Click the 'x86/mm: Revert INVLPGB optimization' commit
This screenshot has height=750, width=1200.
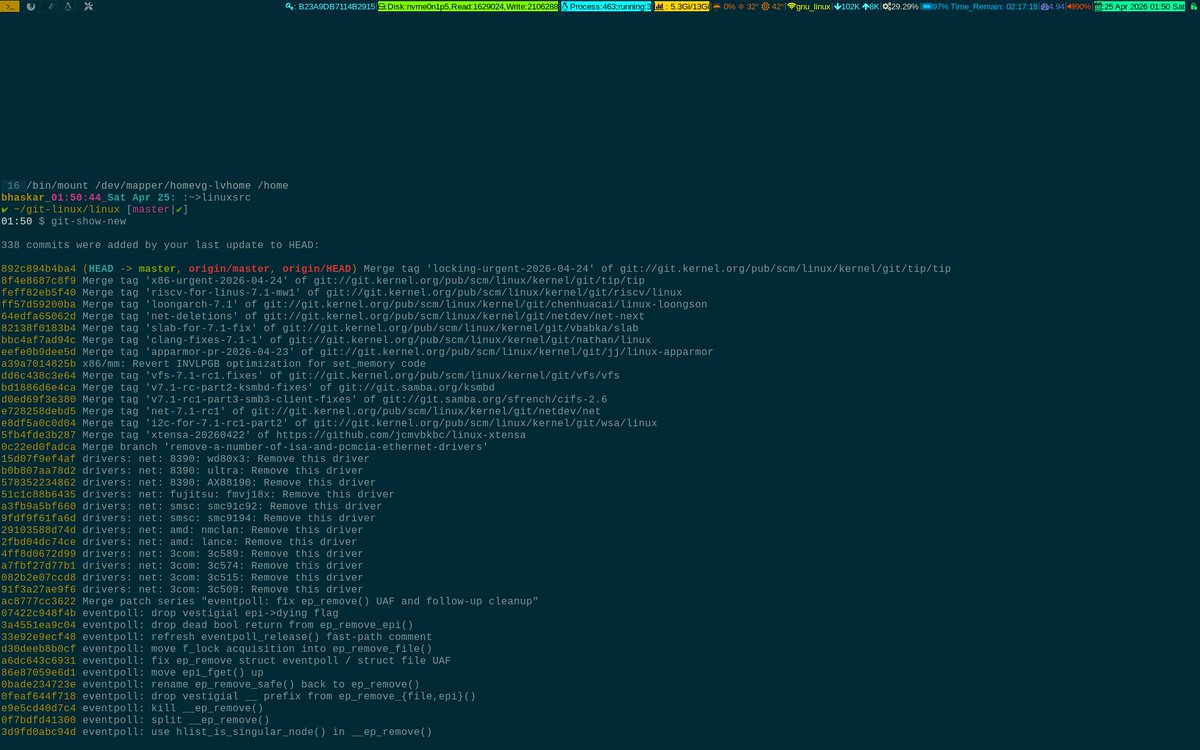click(213, 365)
